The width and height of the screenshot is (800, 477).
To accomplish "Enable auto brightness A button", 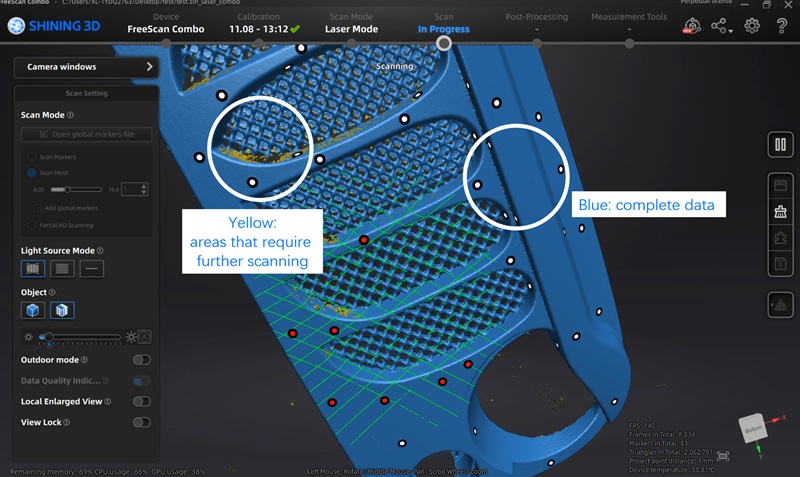I will (144, 337).
